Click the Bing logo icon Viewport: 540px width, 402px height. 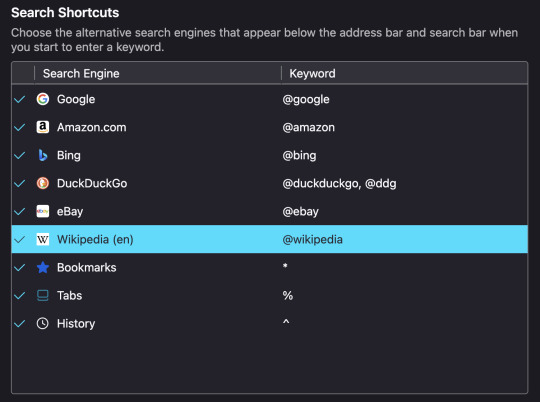click(43, 155)
